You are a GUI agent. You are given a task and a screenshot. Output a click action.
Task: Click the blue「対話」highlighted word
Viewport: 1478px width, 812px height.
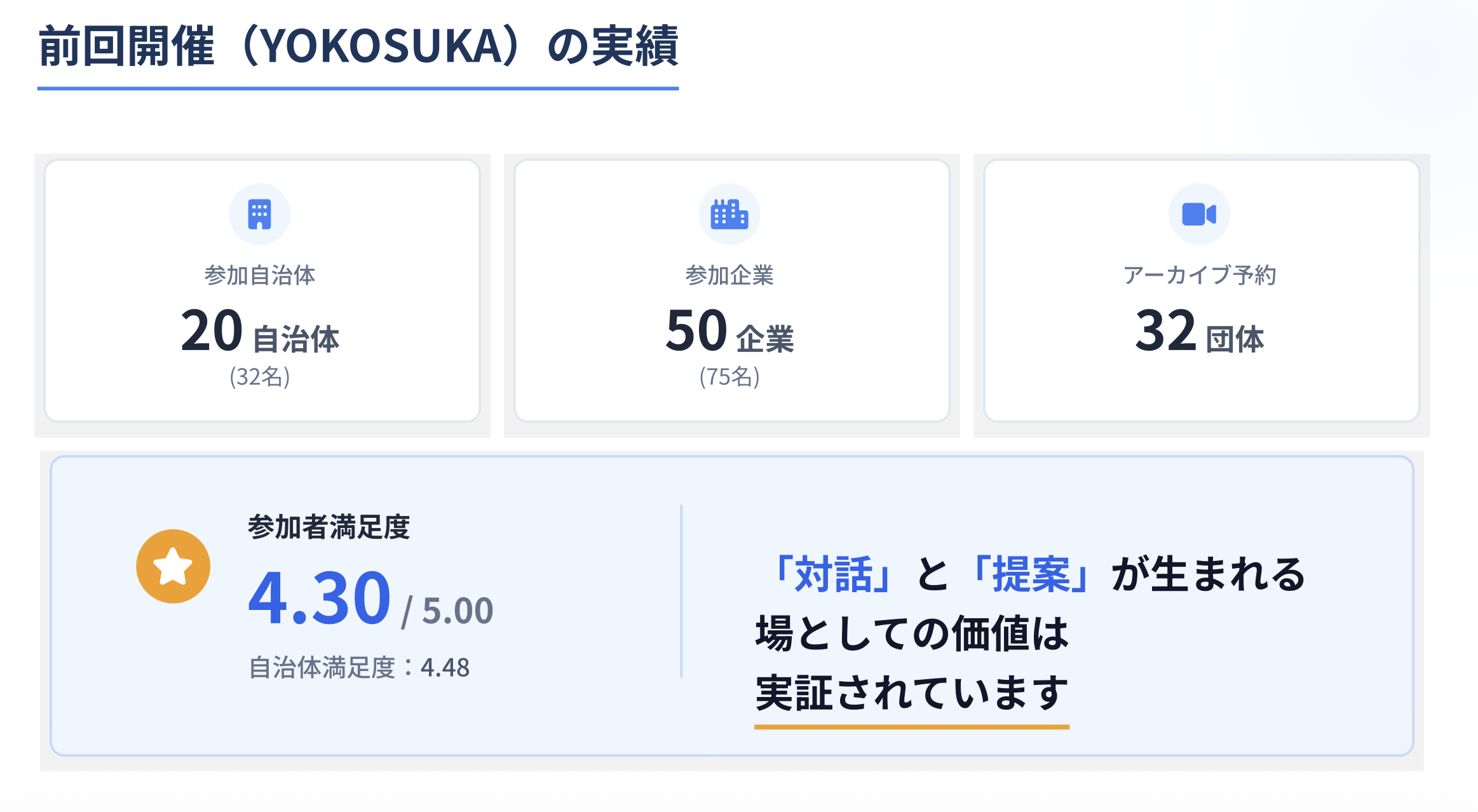(x=832, y=574)
